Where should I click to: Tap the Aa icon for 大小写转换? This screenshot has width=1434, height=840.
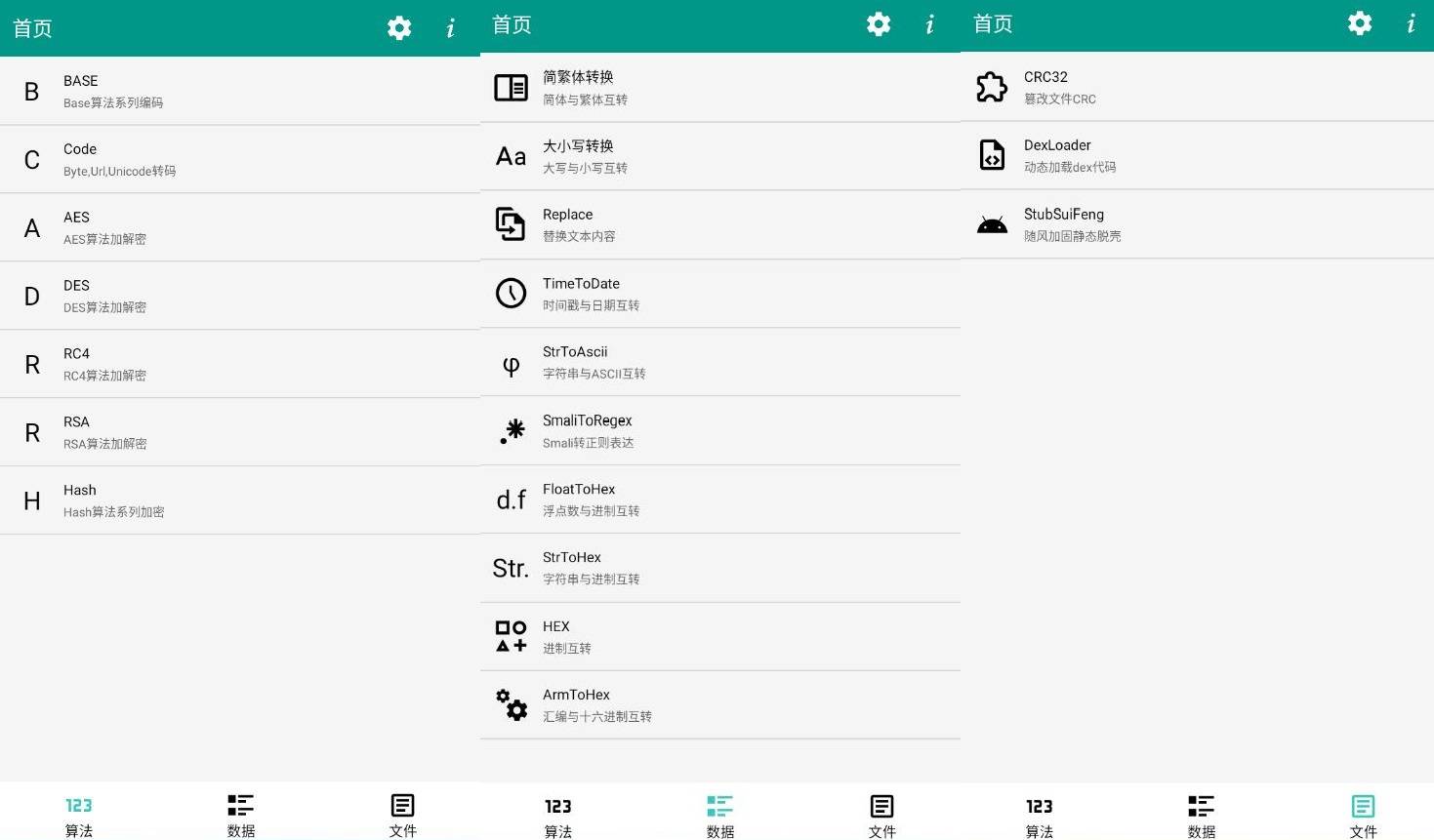[x=511, y=156]
